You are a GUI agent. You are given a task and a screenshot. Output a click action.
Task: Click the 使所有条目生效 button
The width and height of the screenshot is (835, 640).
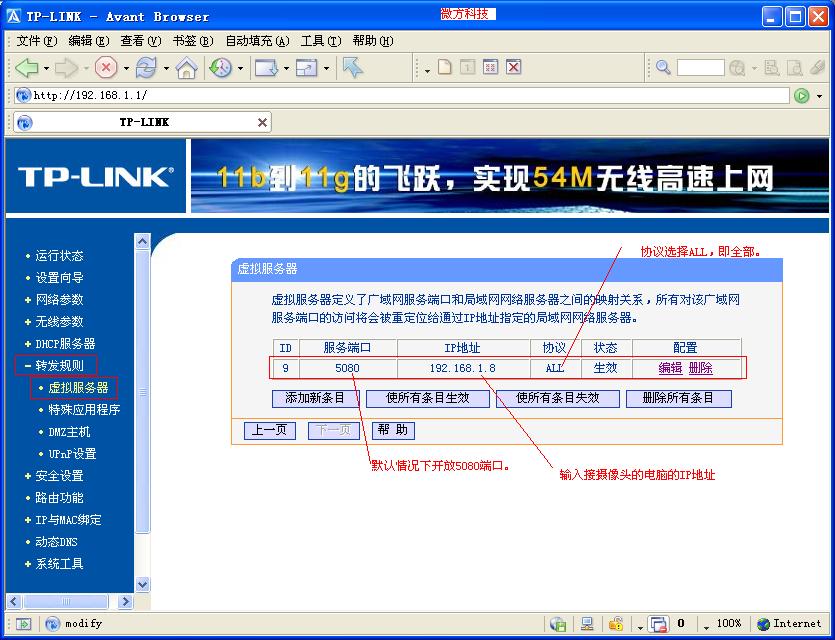pyautogui.click(x=428, y=399)
